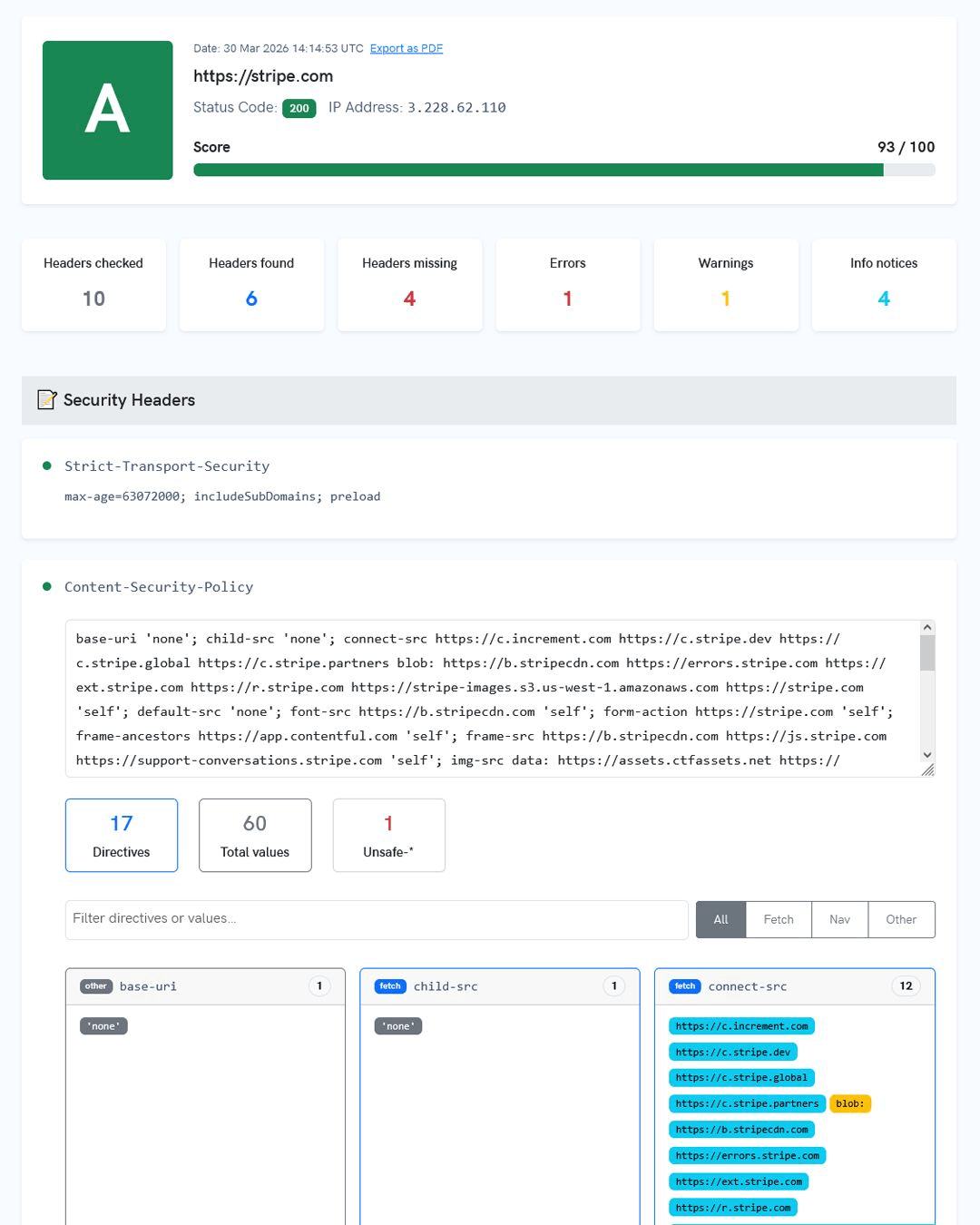Image resolution: width=980 pixels, height=1225 pixels.
Task: Click the yellow blob: chip
Action: (x=850, y=1104)
